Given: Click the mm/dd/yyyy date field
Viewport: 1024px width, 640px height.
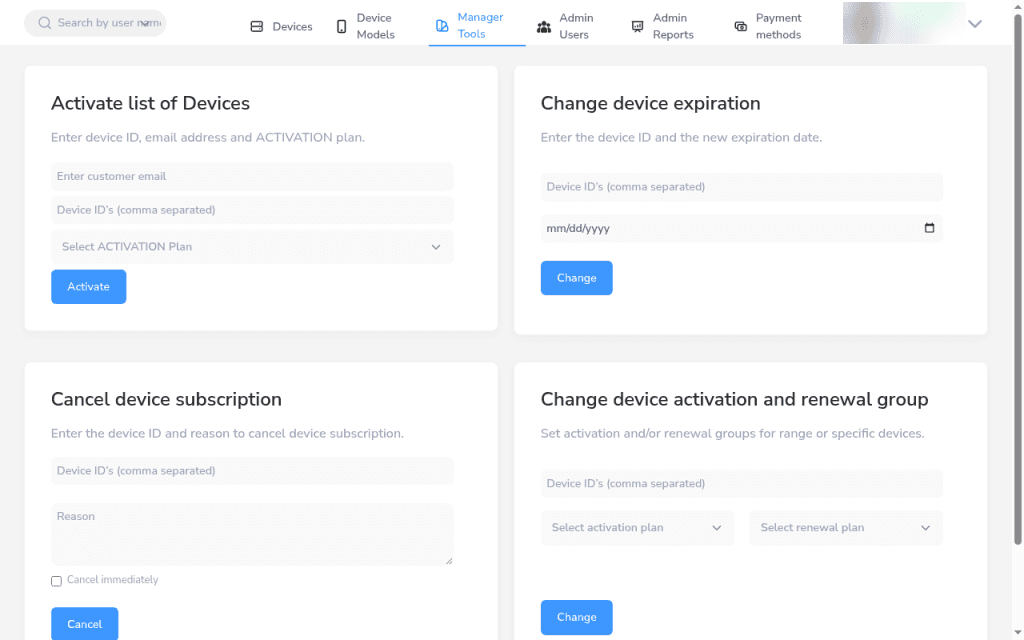Looking at the screenshot, I should click(x=742, y=229).
